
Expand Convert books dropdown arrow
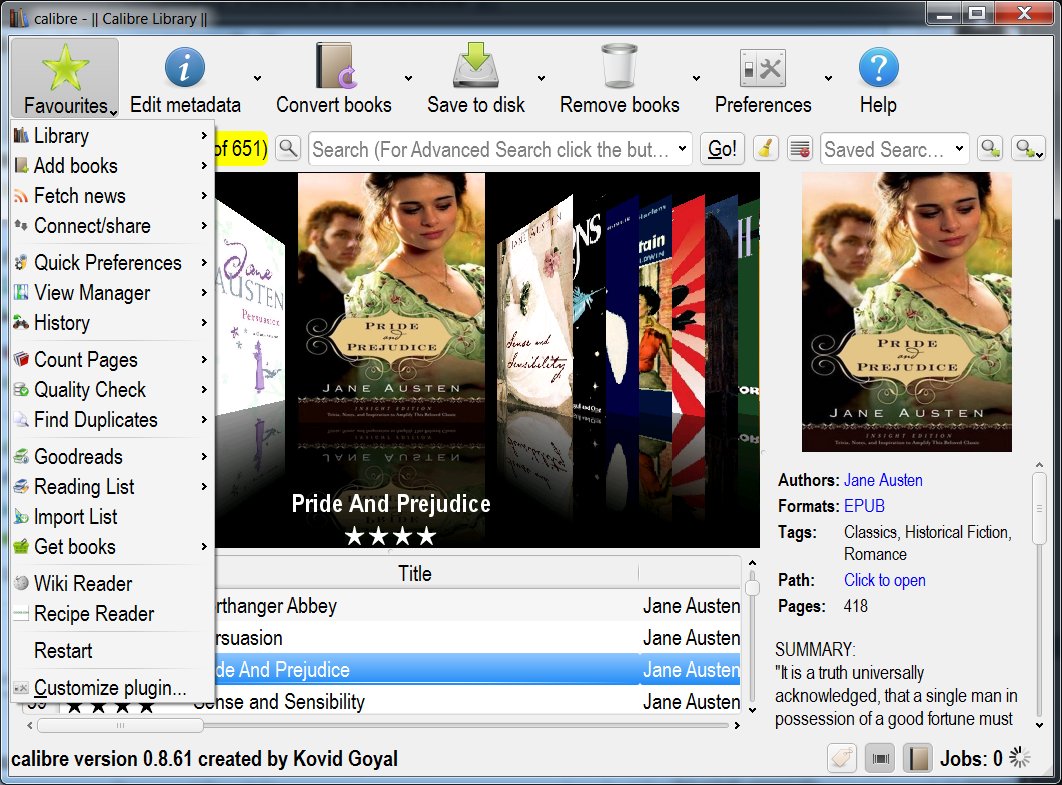coord(408,79)
